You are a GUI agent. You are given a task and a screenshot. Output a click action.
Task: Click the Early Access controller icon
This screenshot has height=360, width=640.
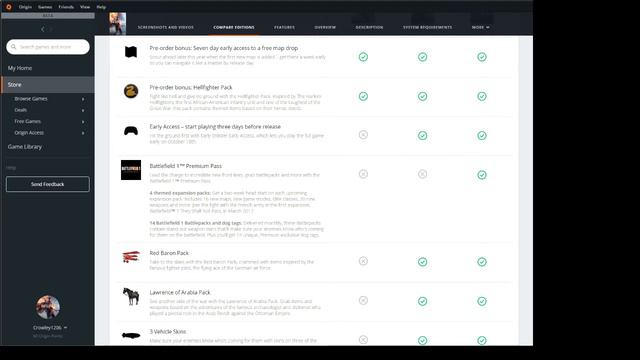131,131
